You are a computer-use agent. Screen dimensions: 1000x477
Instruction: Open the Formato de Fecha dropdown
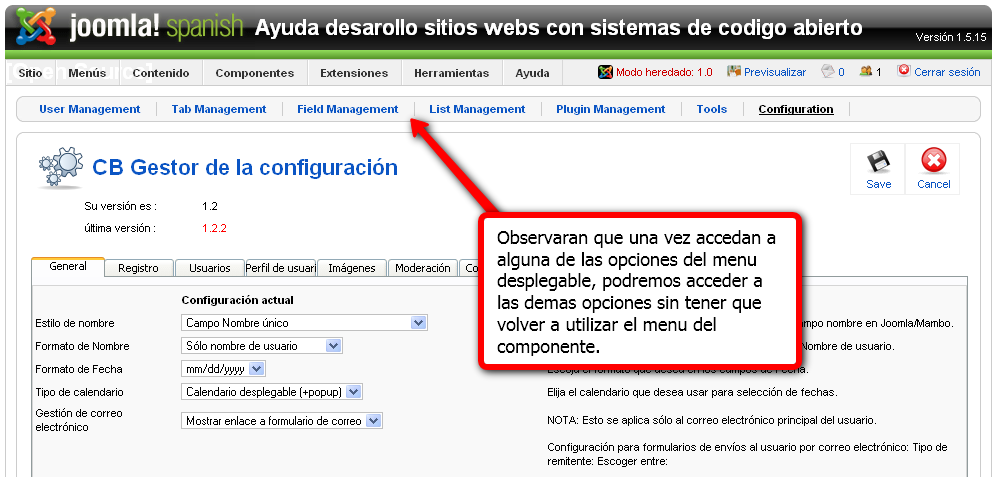tap(223, 369)
